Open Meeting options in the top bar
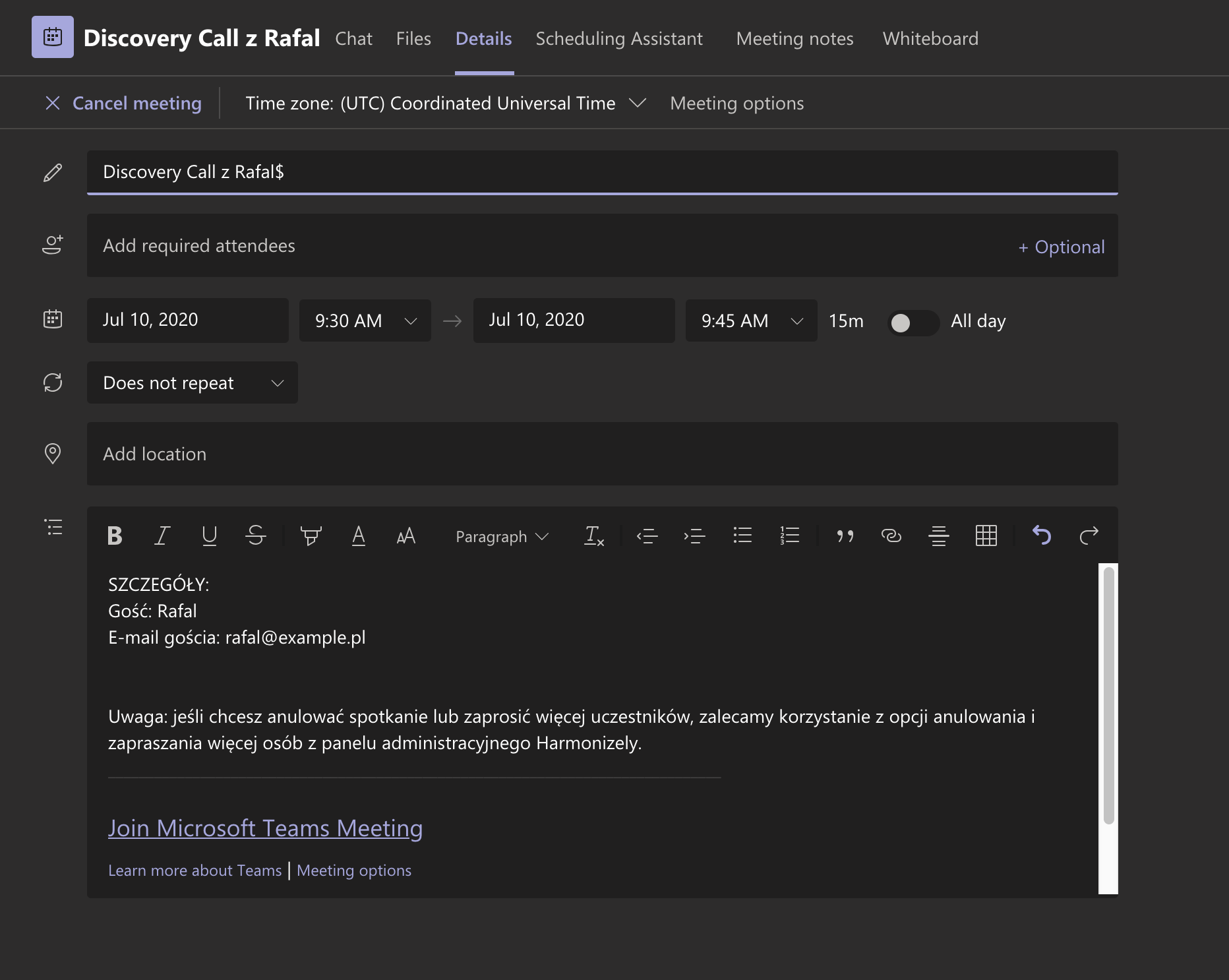1229x980 pixels. 737,103
